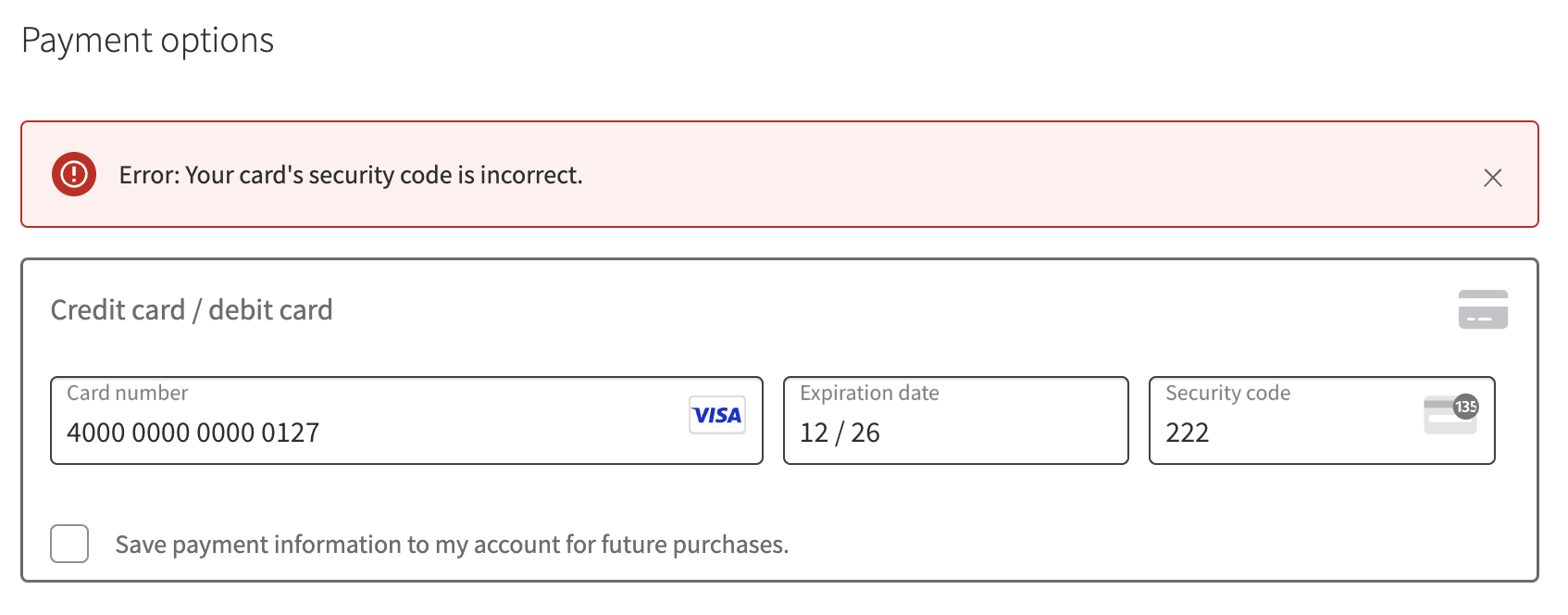
Task: Click the error message text
Action: 351,175
